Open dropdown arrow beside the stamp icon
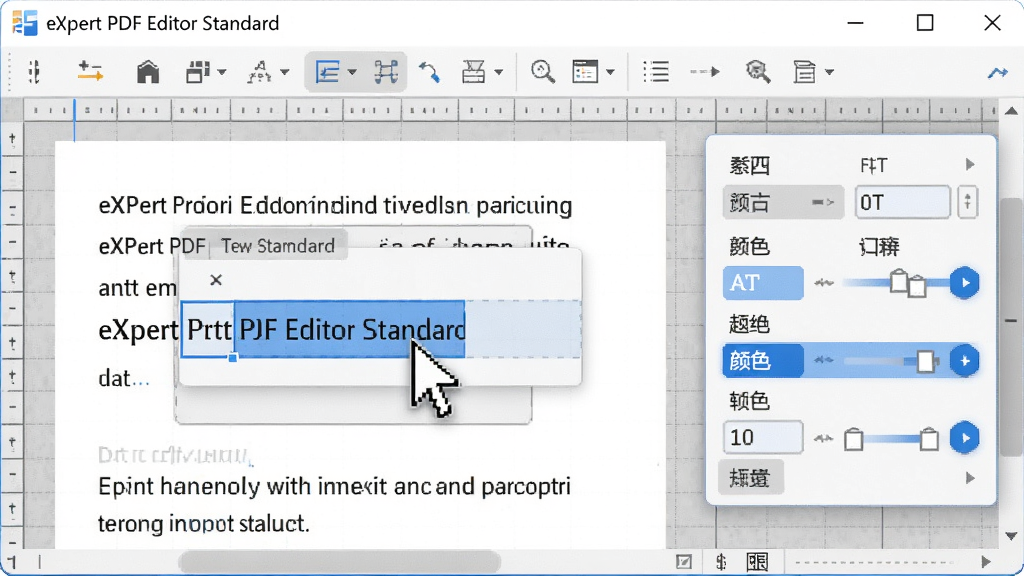Image resolution: width=1024 pixels, height=576 pixels. tap(498, 72)
